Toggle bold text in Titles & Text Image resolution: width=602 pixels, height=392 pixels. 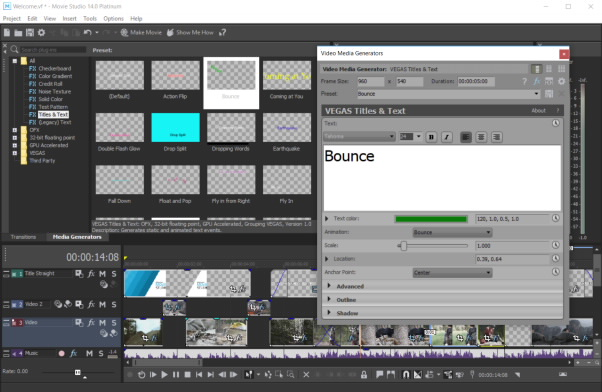(x=431, y=137)
